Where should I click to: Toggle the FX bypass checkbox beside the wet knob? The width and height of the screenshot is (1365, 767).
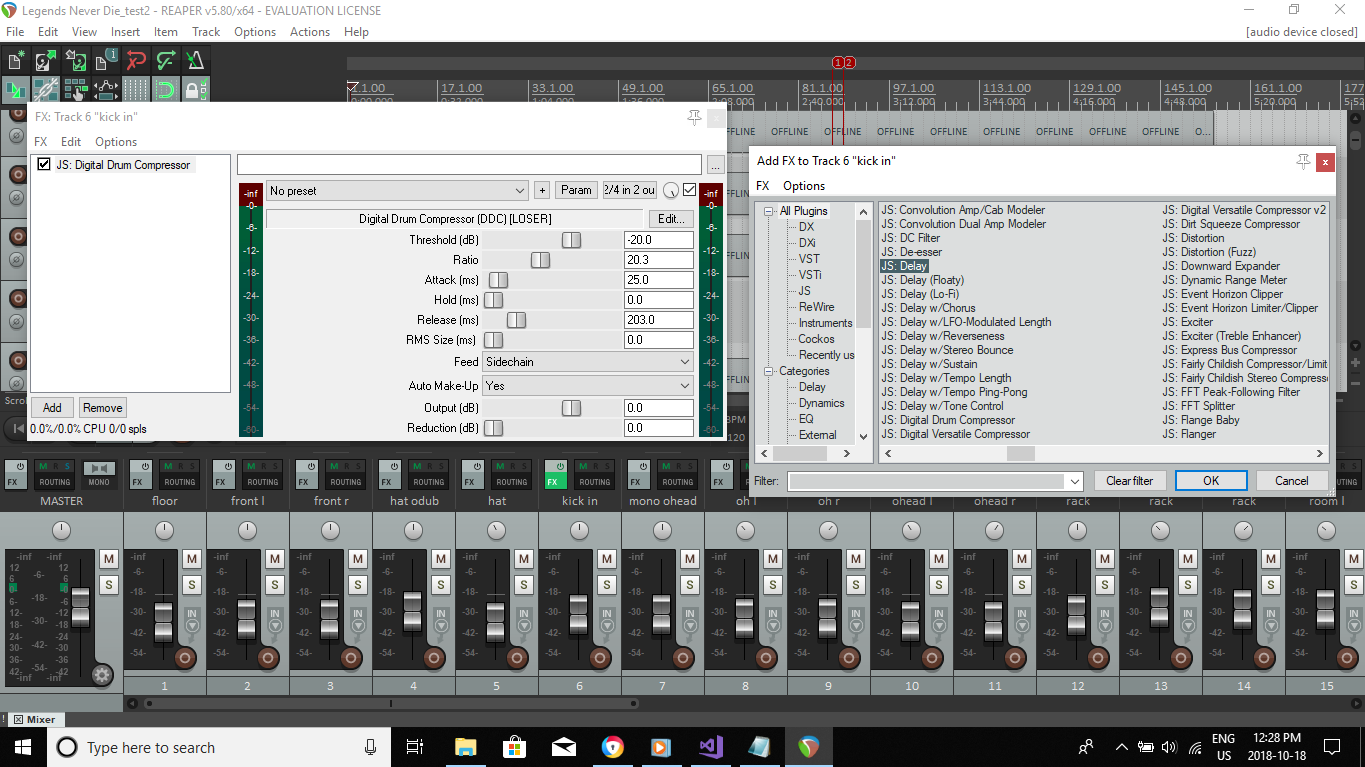tap(689, 190)
